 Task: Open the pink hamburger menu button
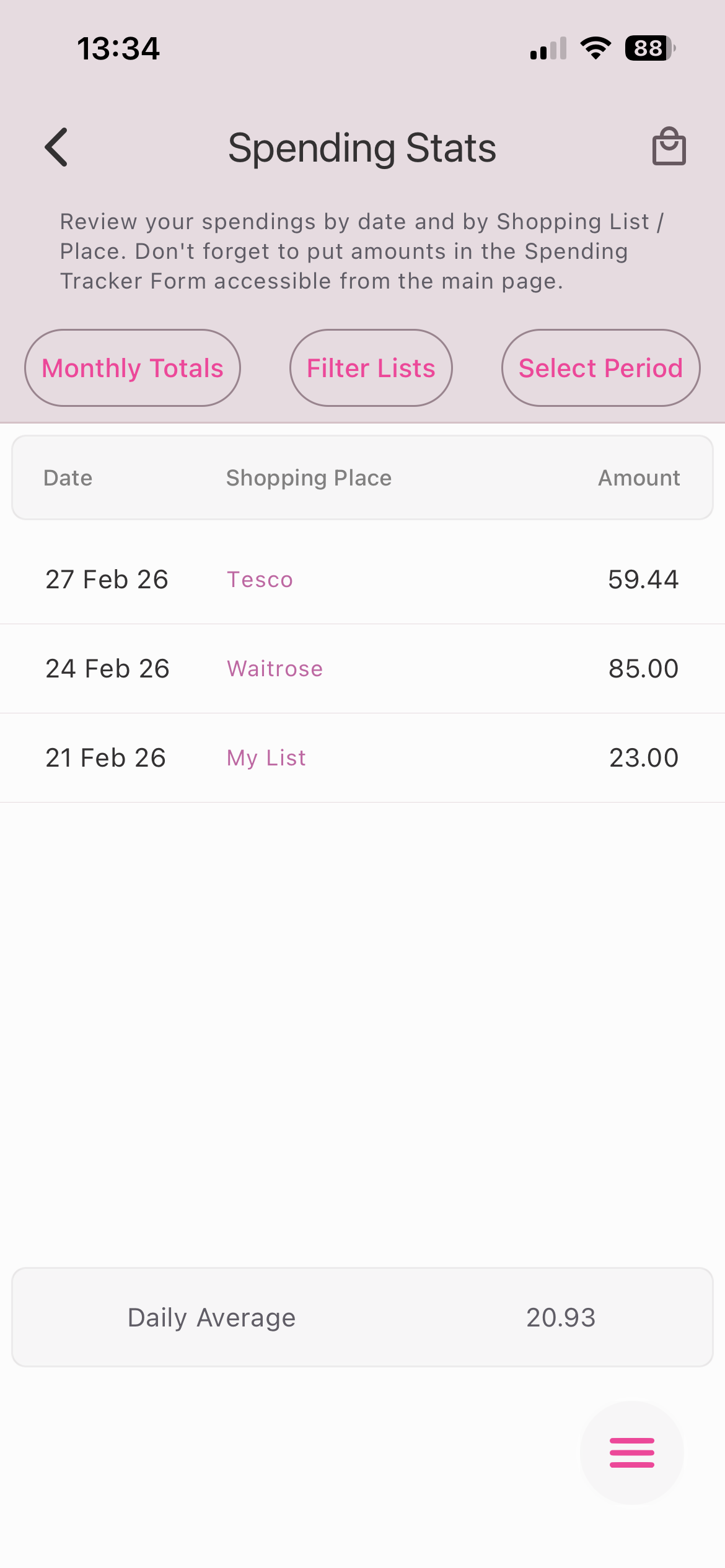coord(631,1452)
